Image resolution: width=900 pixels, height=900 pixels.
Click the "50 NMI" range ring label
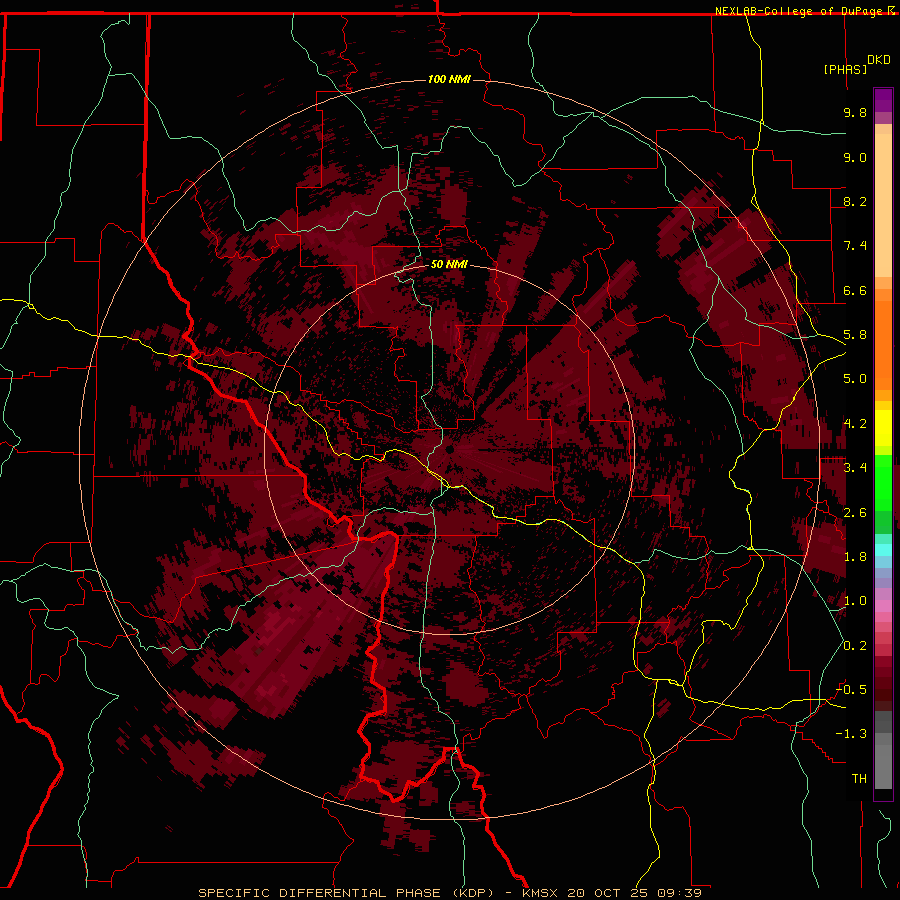coord(449,265)
